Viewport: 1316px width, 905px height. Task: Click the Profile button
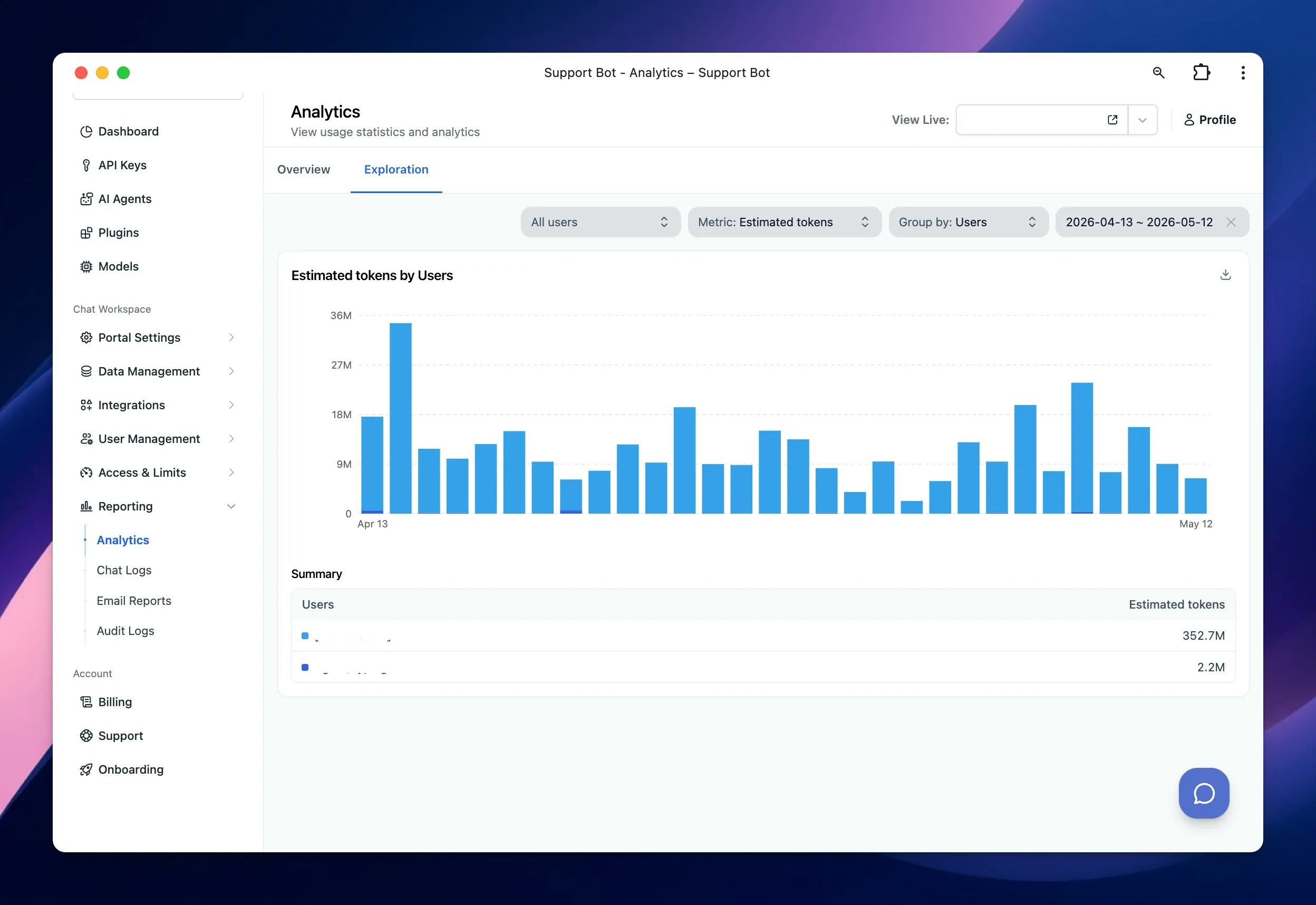click(x=1210, y=120)
